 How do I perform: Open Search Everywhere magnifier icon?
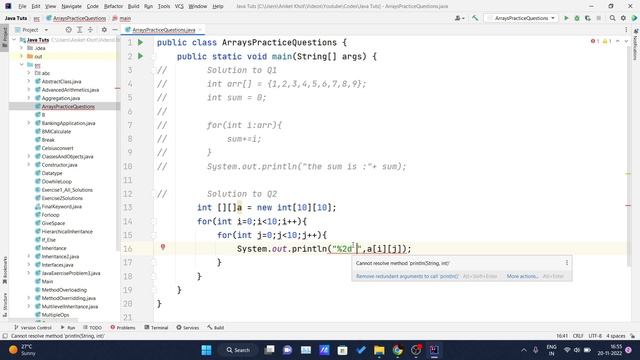612,18
